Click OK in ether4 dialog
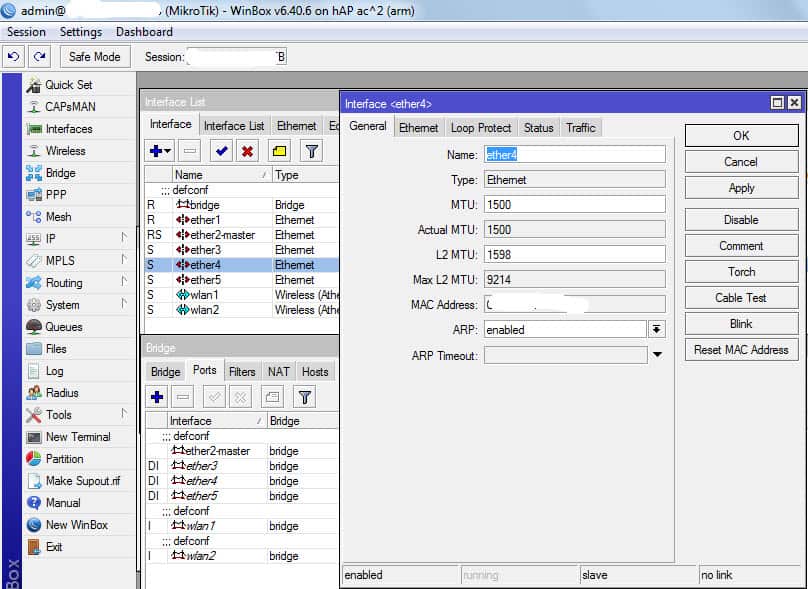The height and width of the screenshot is (589, 808). point(742,136)
